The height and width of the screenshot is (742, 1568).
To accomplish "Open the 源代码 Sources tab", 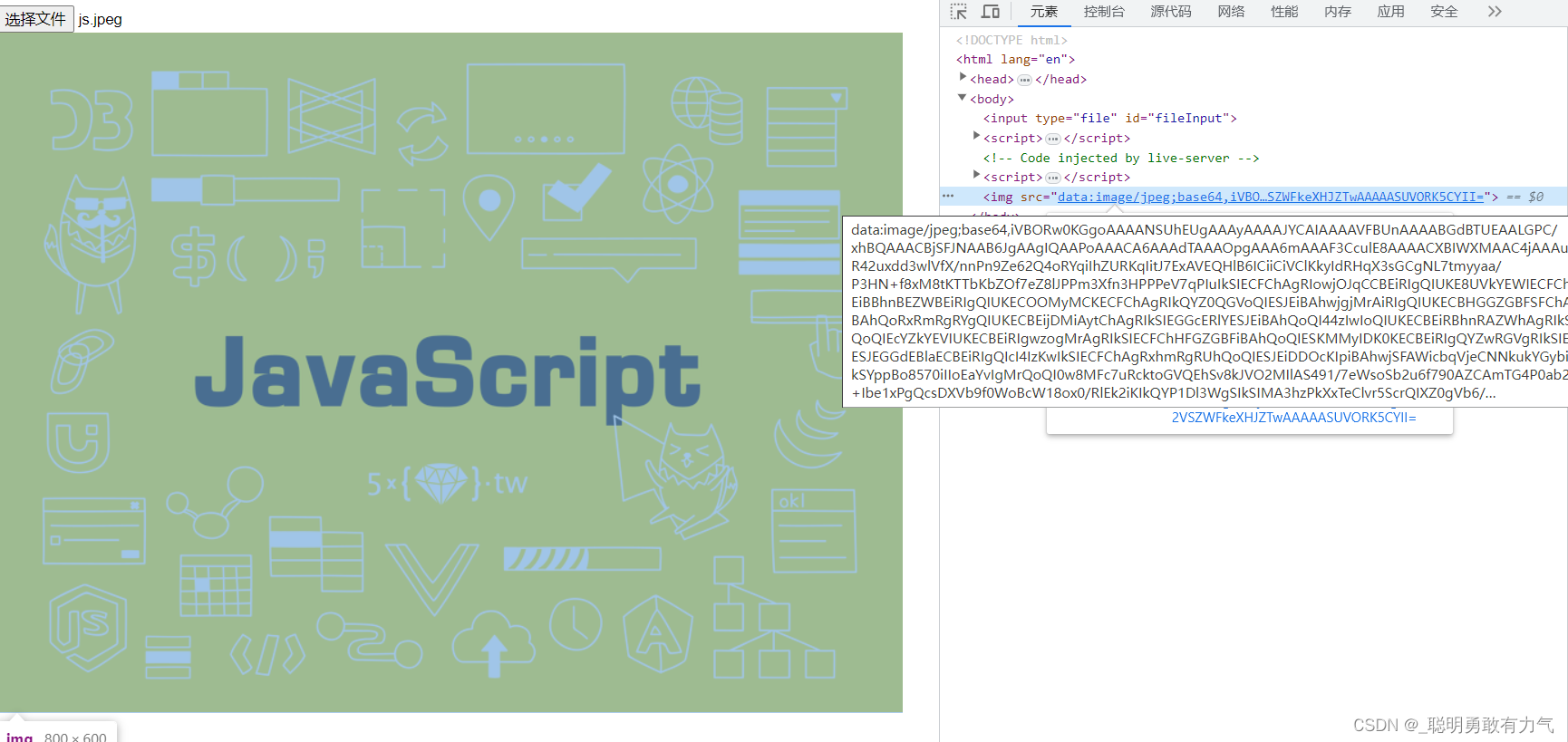I will (1171, 12).
